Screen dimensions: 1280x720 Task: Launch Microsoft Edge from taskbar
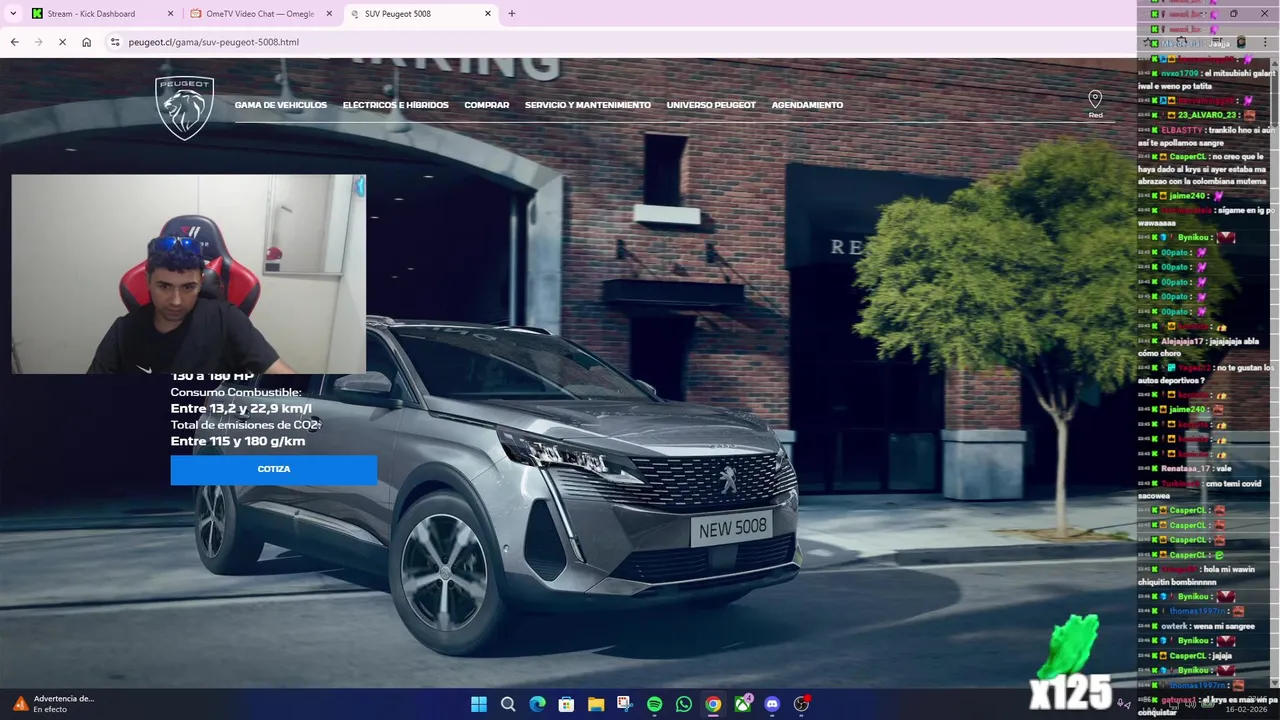tap(537, 704)
